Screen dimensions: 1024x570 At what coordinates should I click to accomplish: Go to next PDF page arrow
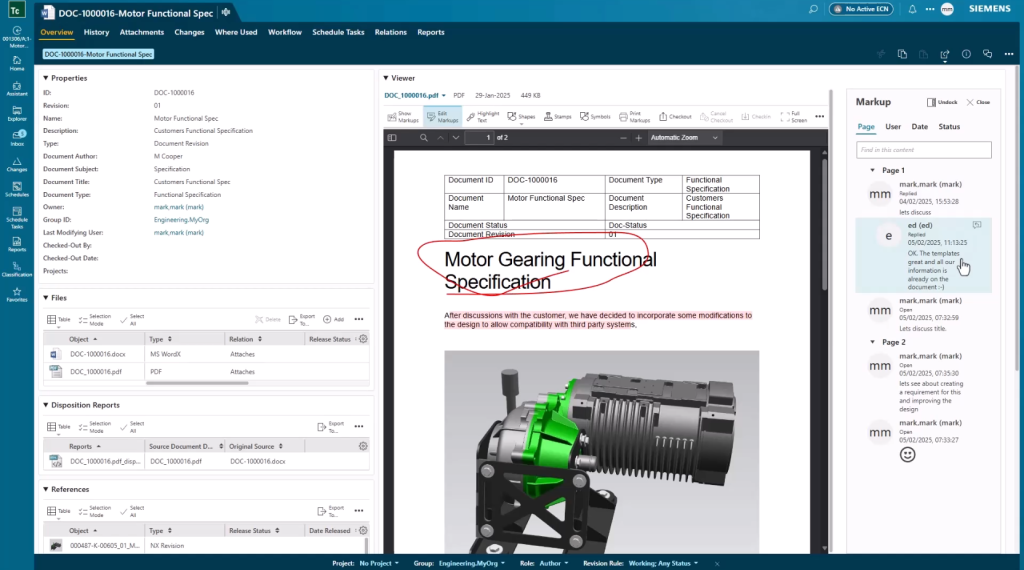click(x=456, y=138)
